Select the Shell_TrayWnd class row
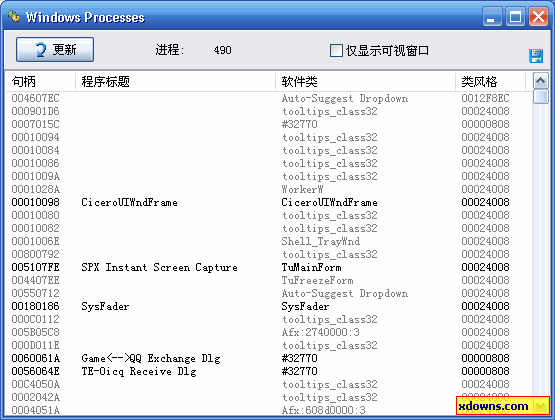This screenshot has height=420, width=555. coord(268,241)
